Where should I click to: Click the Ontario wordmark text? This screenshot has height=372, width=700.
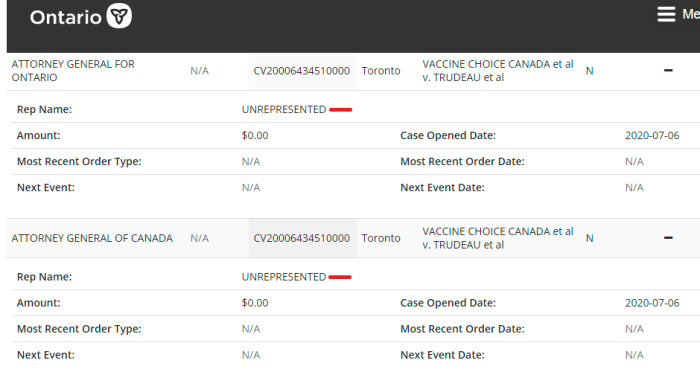click(x=66, y=18)
